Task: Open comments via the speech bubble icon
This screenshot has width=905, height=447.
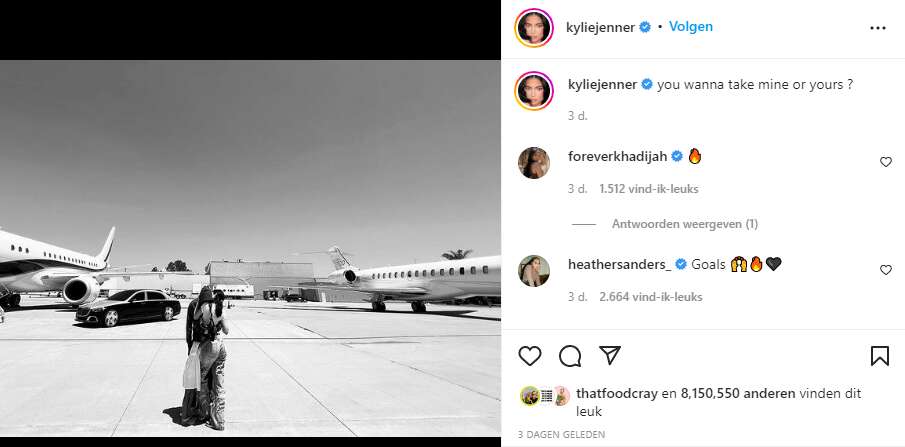Action: point(570,355)
